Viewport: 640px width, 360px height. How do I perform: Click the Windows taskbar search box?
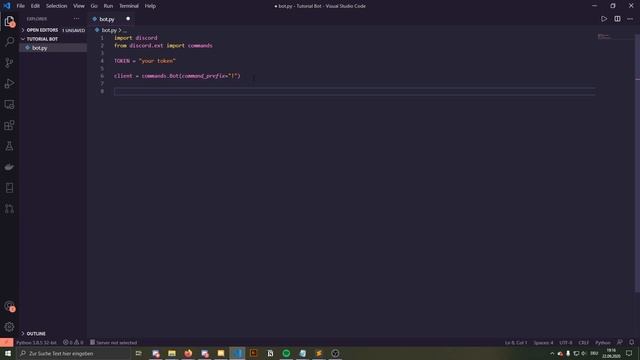tap(74, 353)
